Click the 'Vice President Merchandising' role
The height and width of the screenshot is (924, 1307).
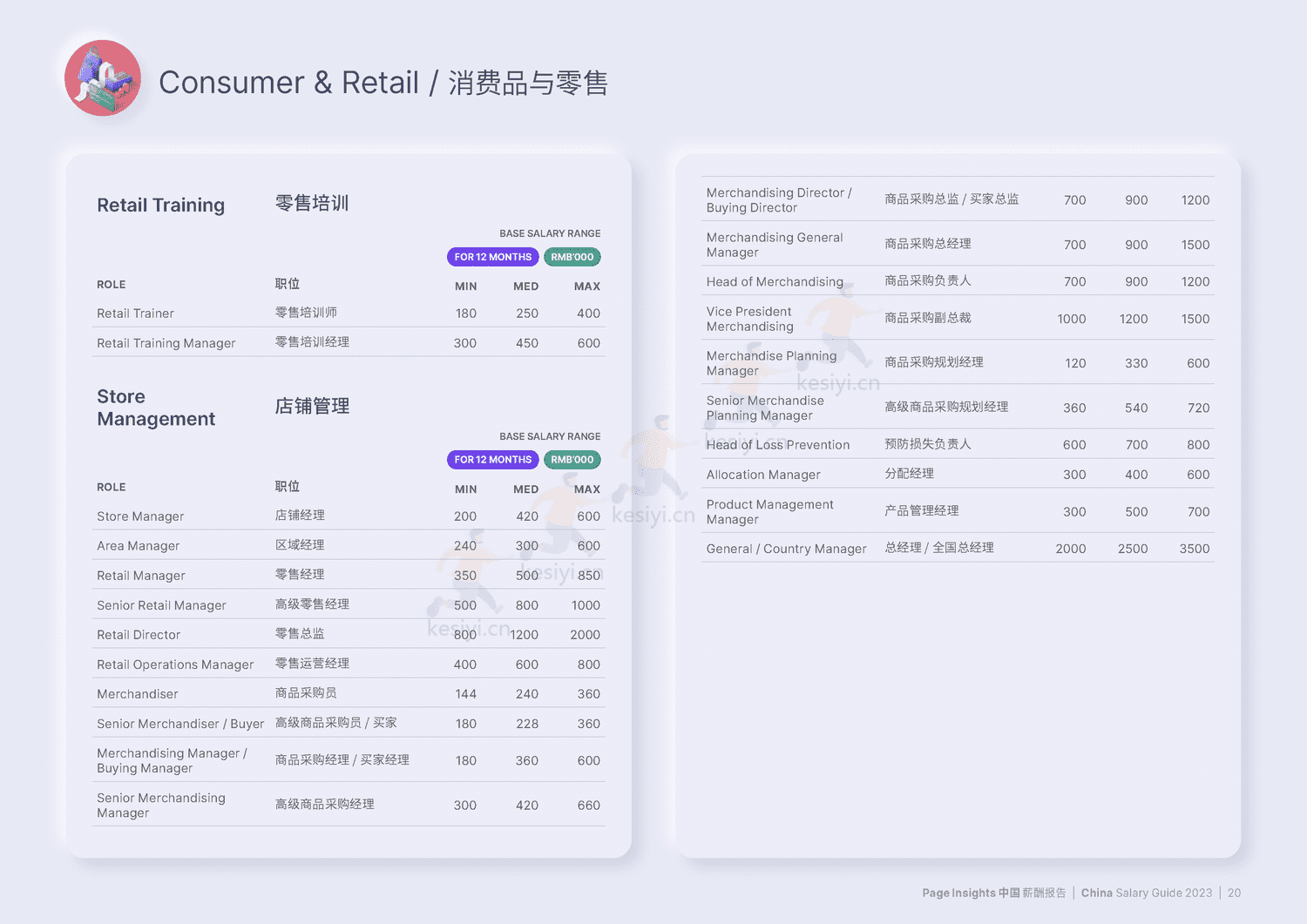click(x=749, y=319)
